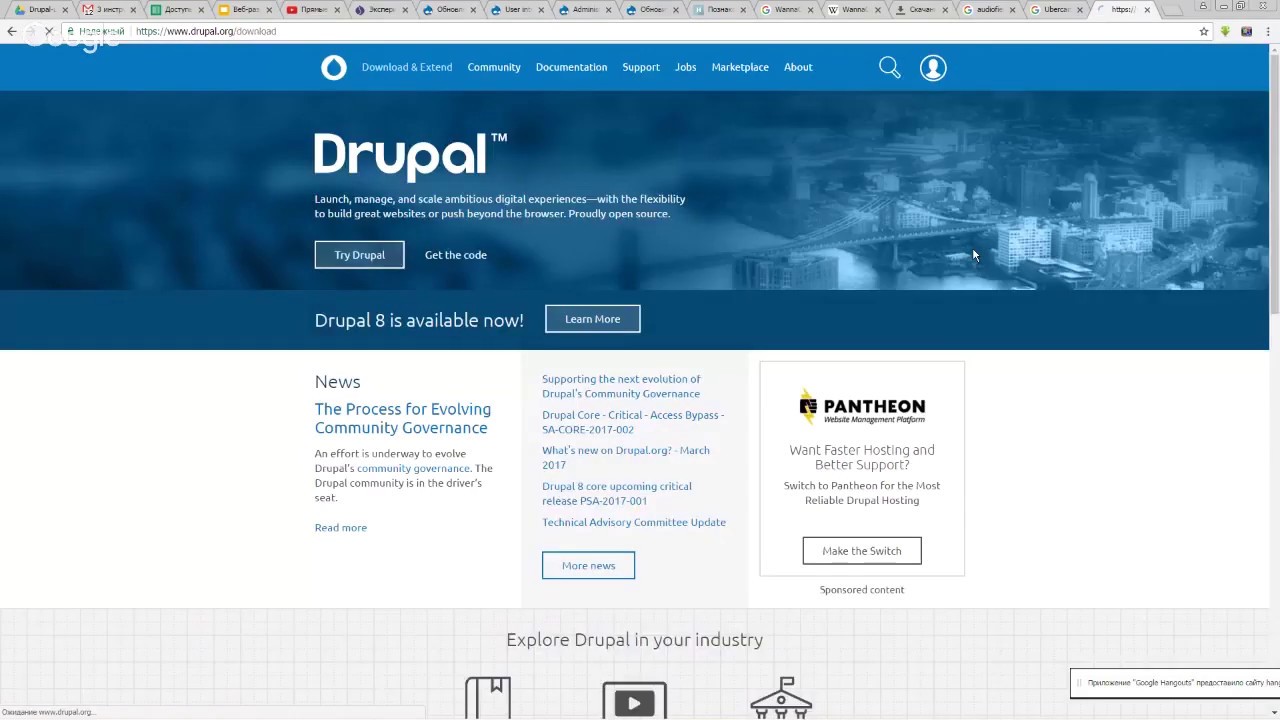This screenshot has height=720, width=1280.
Task: Click the page vertical scrollbar thumb
Action: point(1274,185)
